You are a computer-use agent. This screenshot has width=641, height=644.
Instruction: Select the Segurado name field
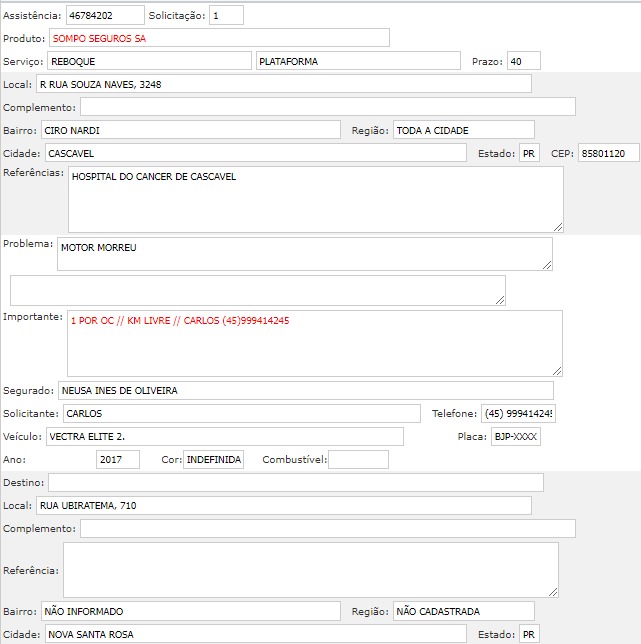tap(305, 390)
